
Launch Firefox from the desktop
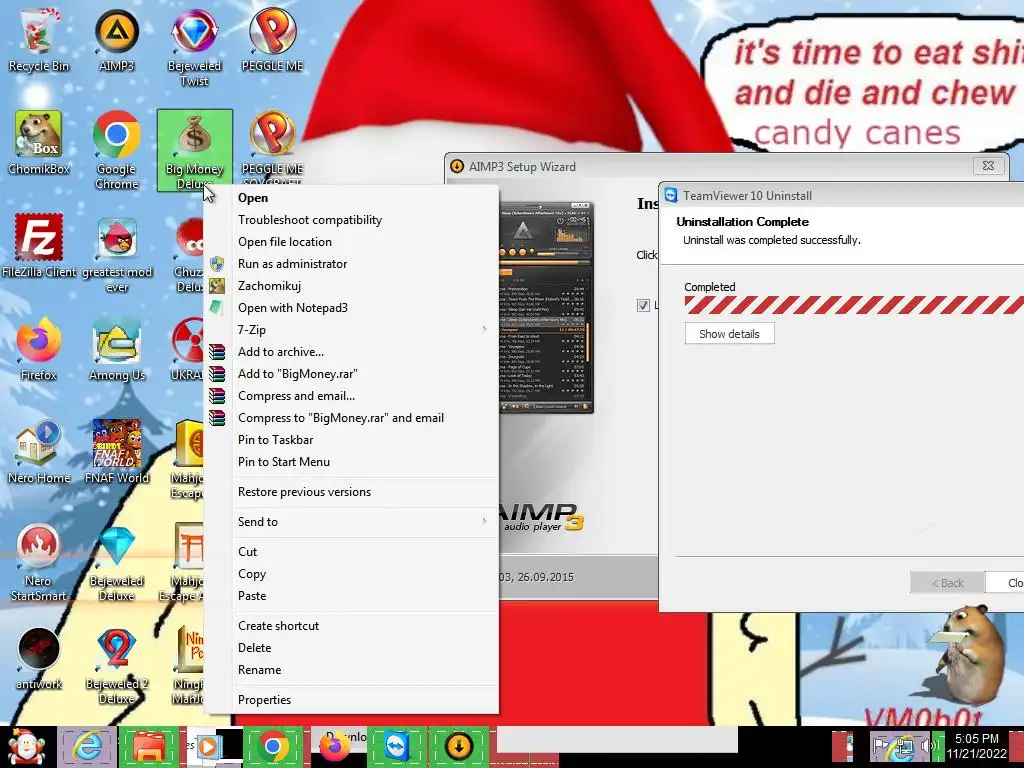click(x=39, y=349)
